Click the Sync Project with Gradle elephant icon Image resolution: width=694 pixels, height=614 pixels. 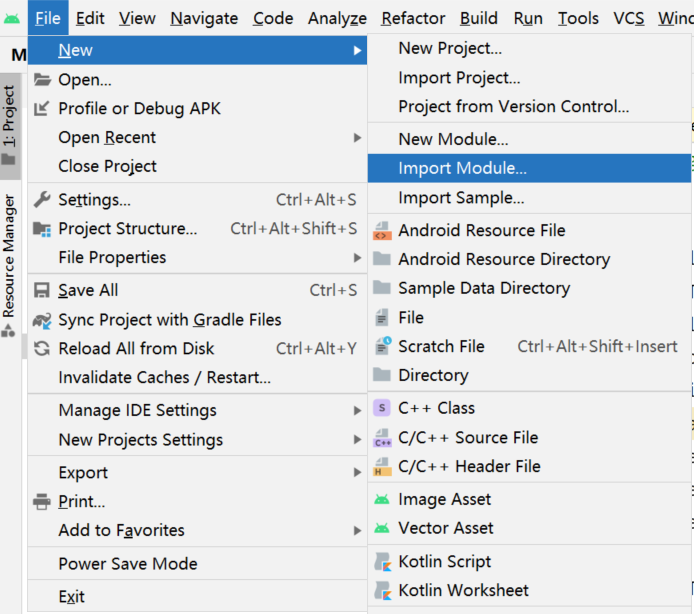click(x=42, y=320)
